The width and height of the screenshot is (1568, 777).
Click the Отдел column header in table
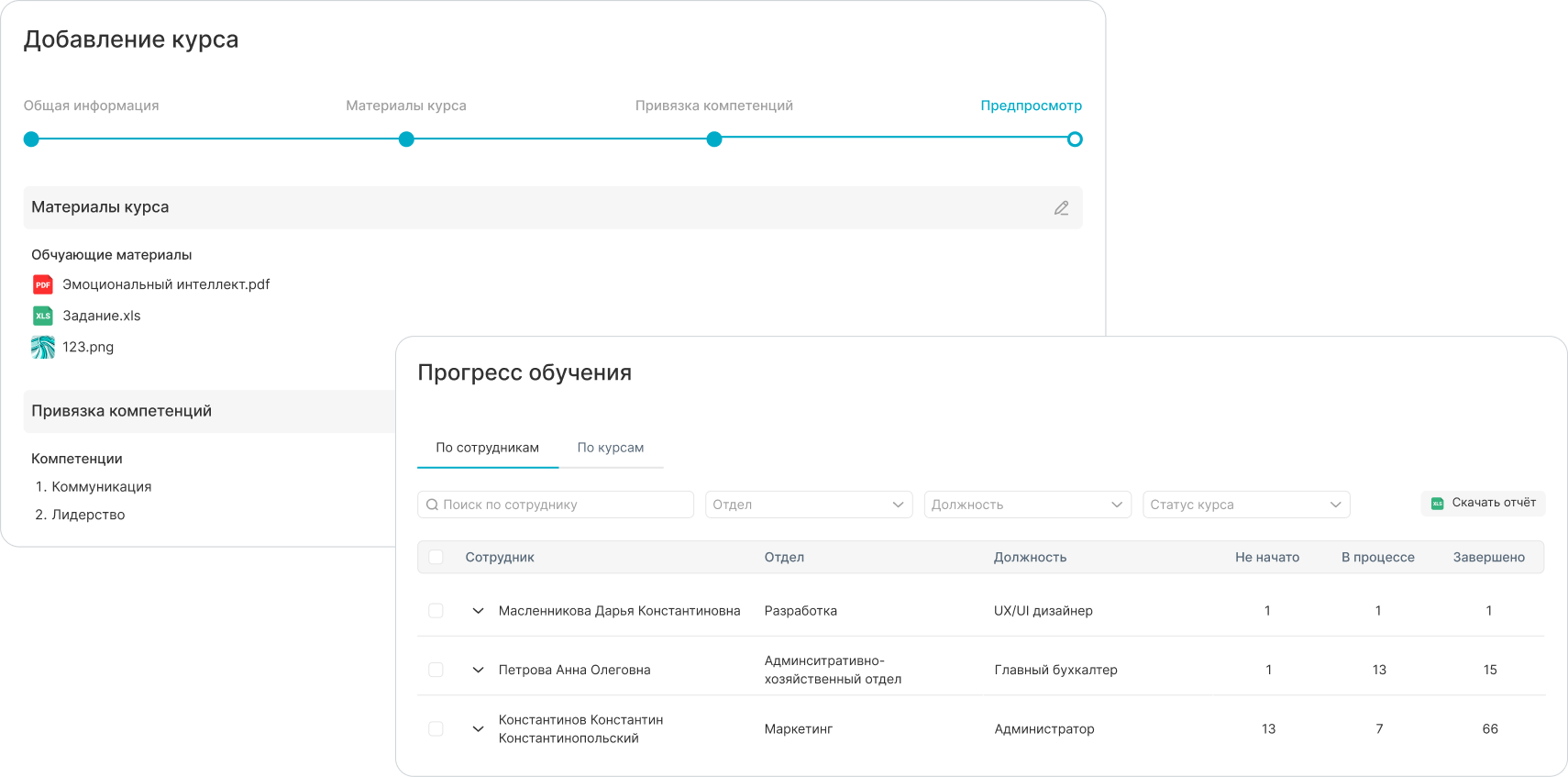(x=784, y=557)
